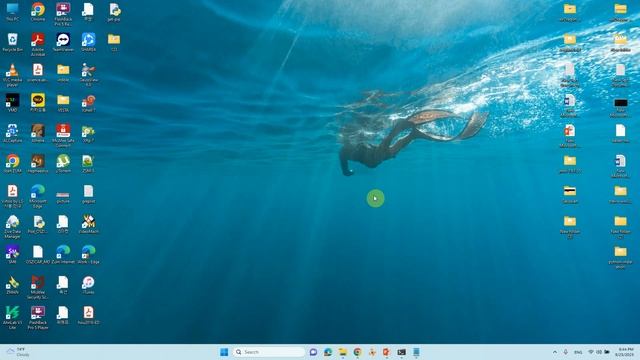Screen dimensions: 640x360
Task: Select the FlashBack Pro 5 Recorder shortcut
Action: 63,14
